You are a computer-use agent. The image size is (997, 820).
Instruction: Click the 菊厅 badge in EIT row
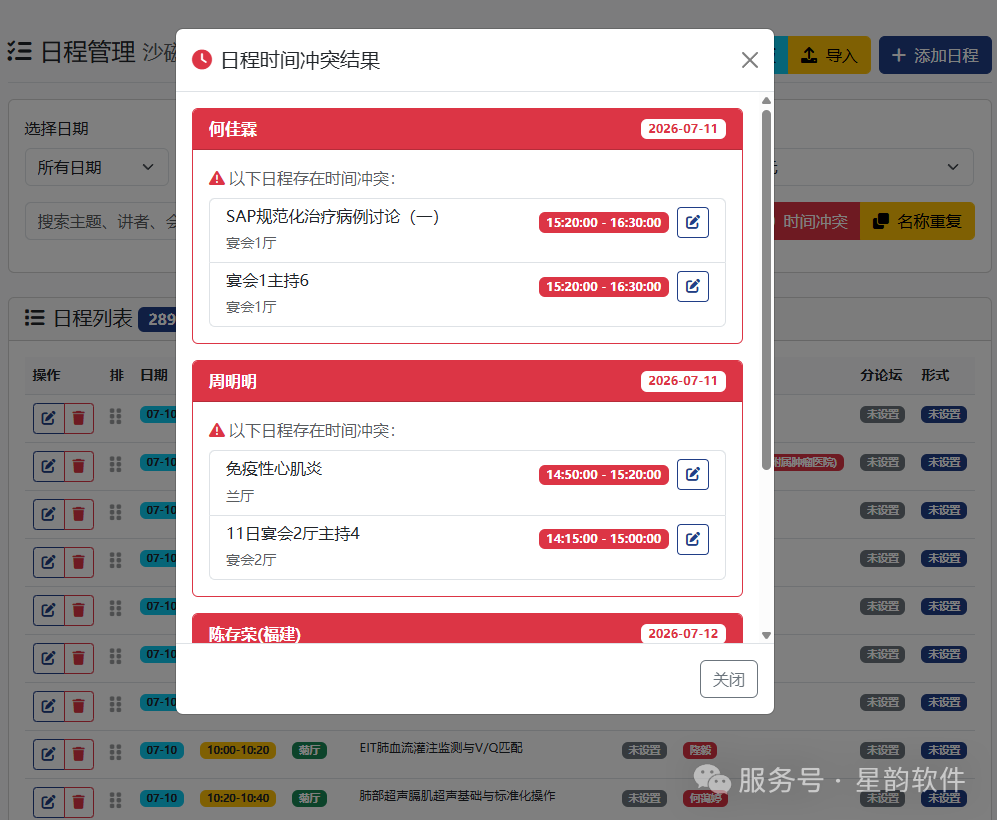click(x=309, y=750)
